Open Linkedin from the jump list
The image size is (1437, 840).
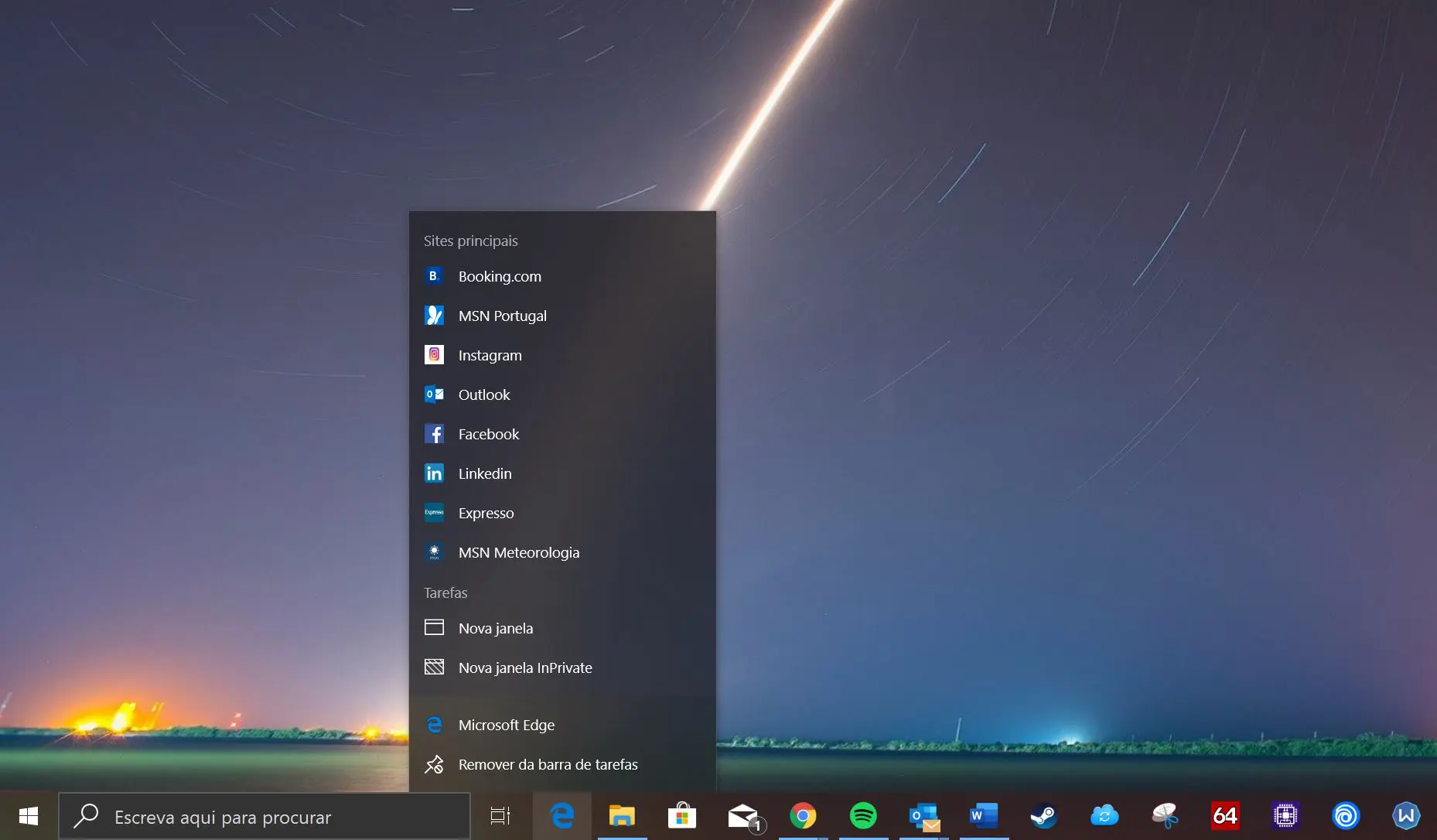click(562, 473)
